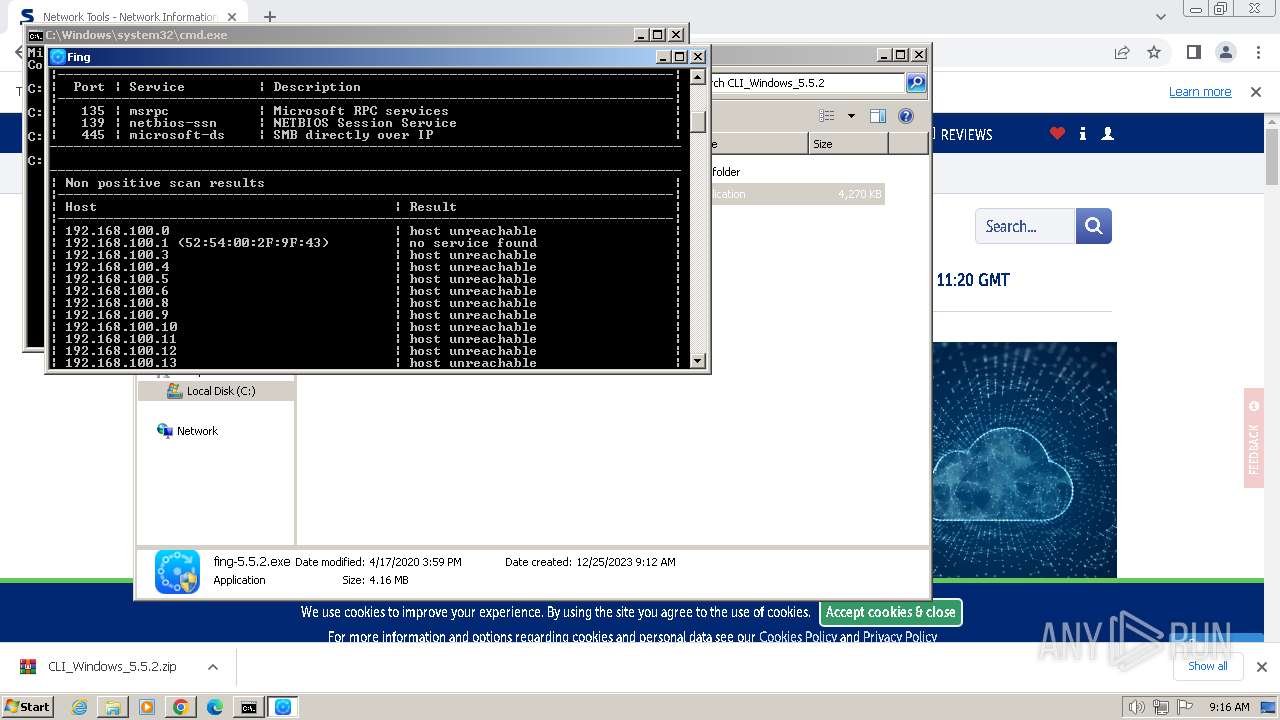The image size is (1280, 720).
Task: Open the Chrome profile avatar
Action: point(1226,52)
